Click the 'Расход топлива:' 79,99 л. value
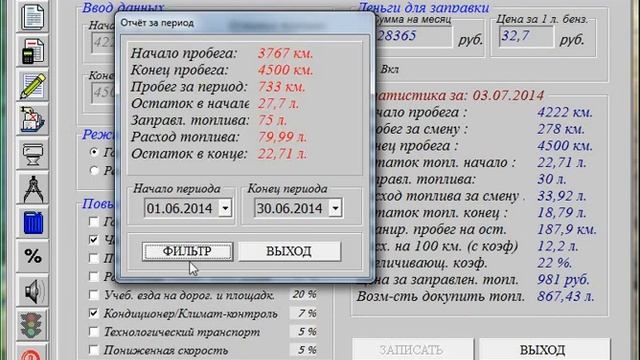Screen dimensions: 640x360 tap(282, 137)
